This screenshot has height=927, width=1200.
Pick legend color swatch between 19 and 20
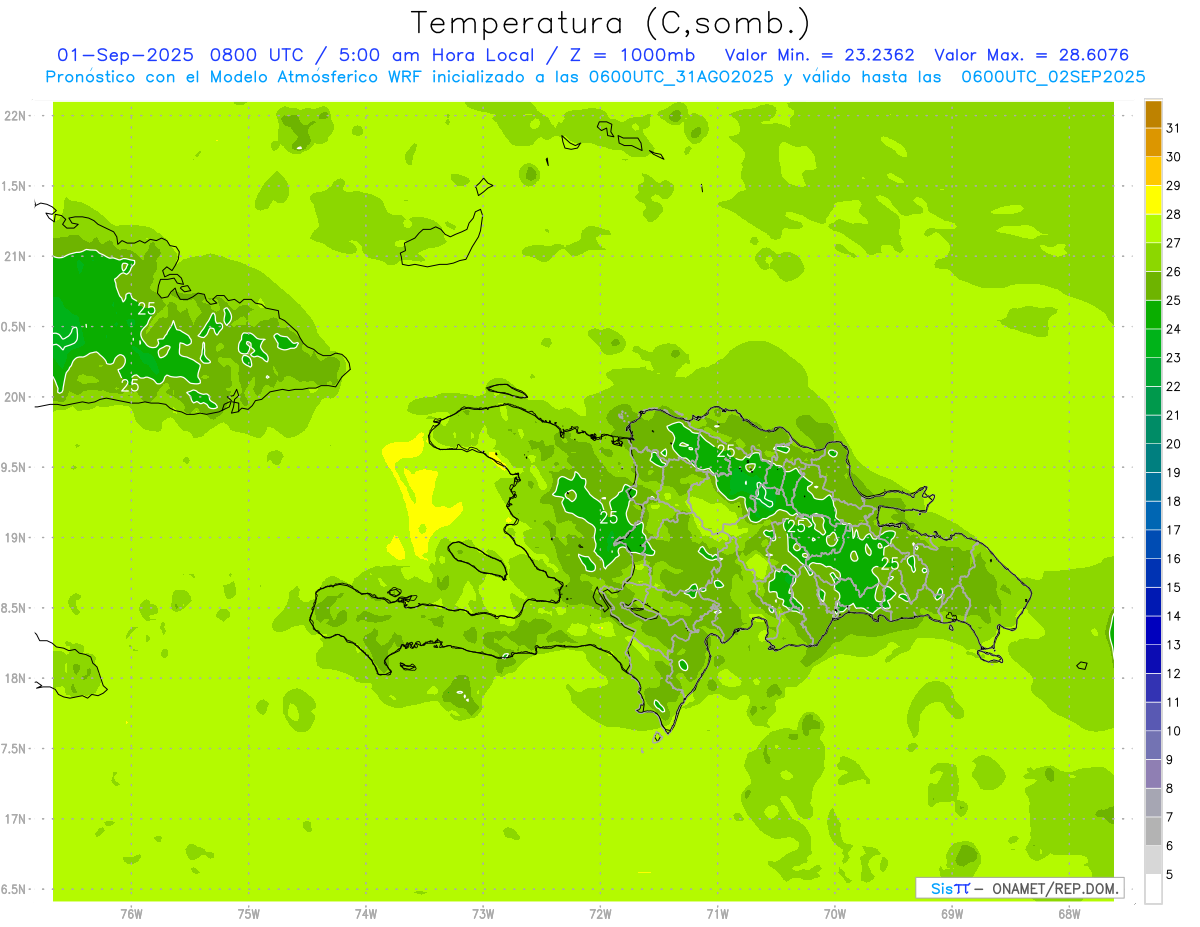pos(1153,459)
